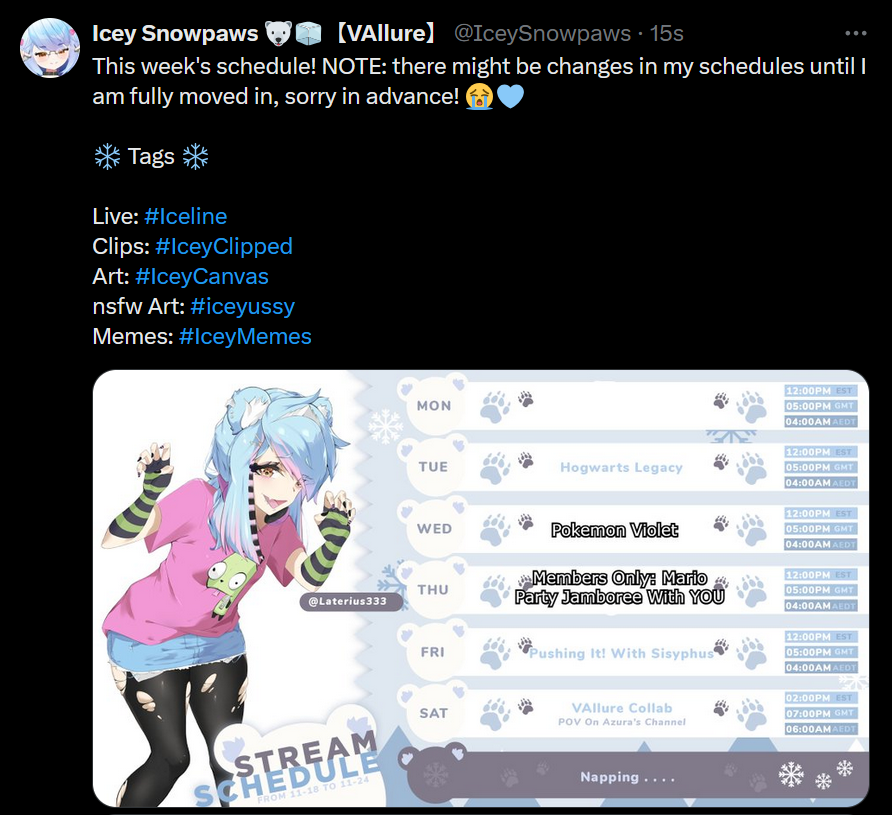Visit the @IceySnowpaws handle link

tap(542, 34)
